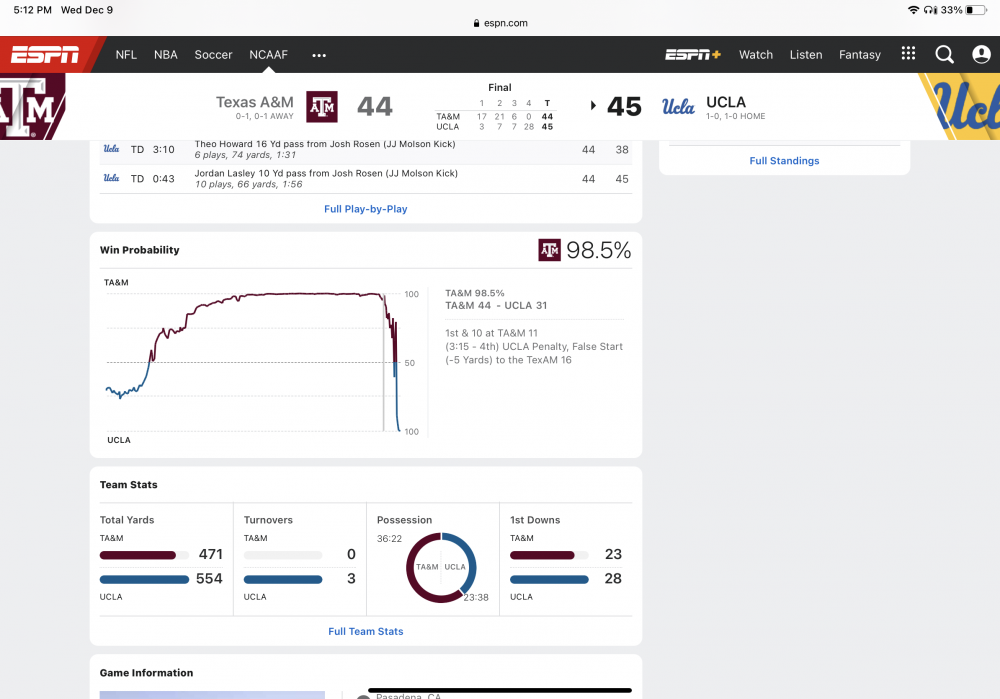Screen dimensions: 1000x699
Task: Open the NFL menu
Action: (126, 55)
